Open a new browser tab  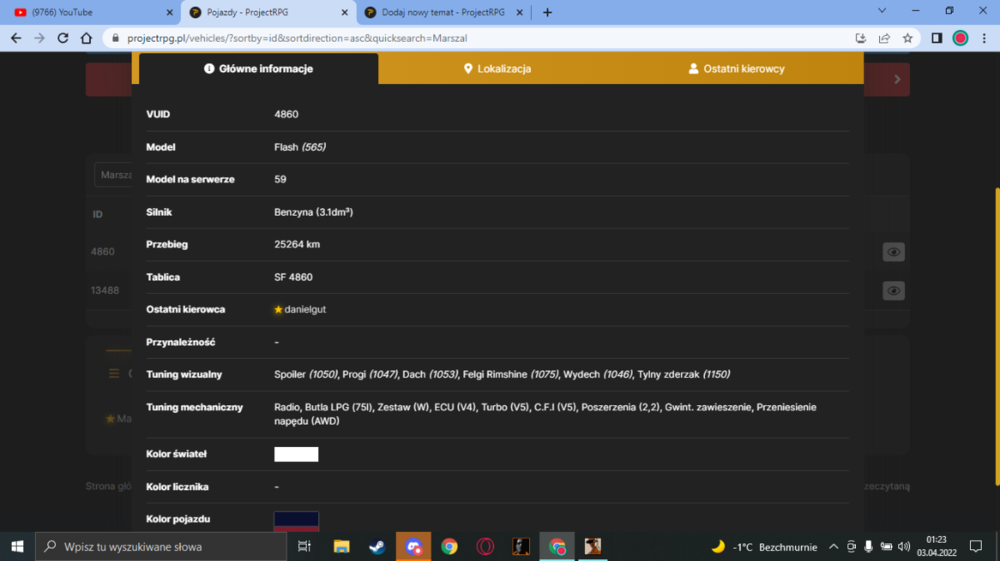(x=547, y=12)
